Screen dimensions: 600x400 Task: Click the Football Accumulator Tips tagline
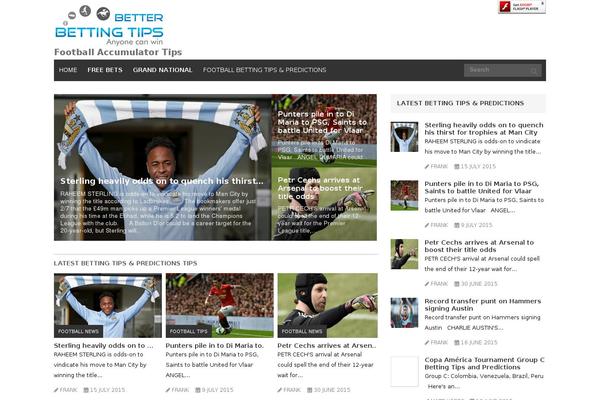(x=118, y=52)
